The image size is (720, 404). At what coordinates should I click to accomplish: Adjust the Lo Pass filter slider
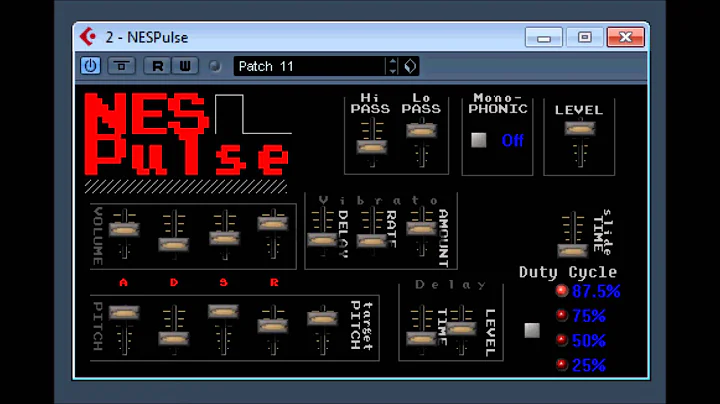coord(422,131)
